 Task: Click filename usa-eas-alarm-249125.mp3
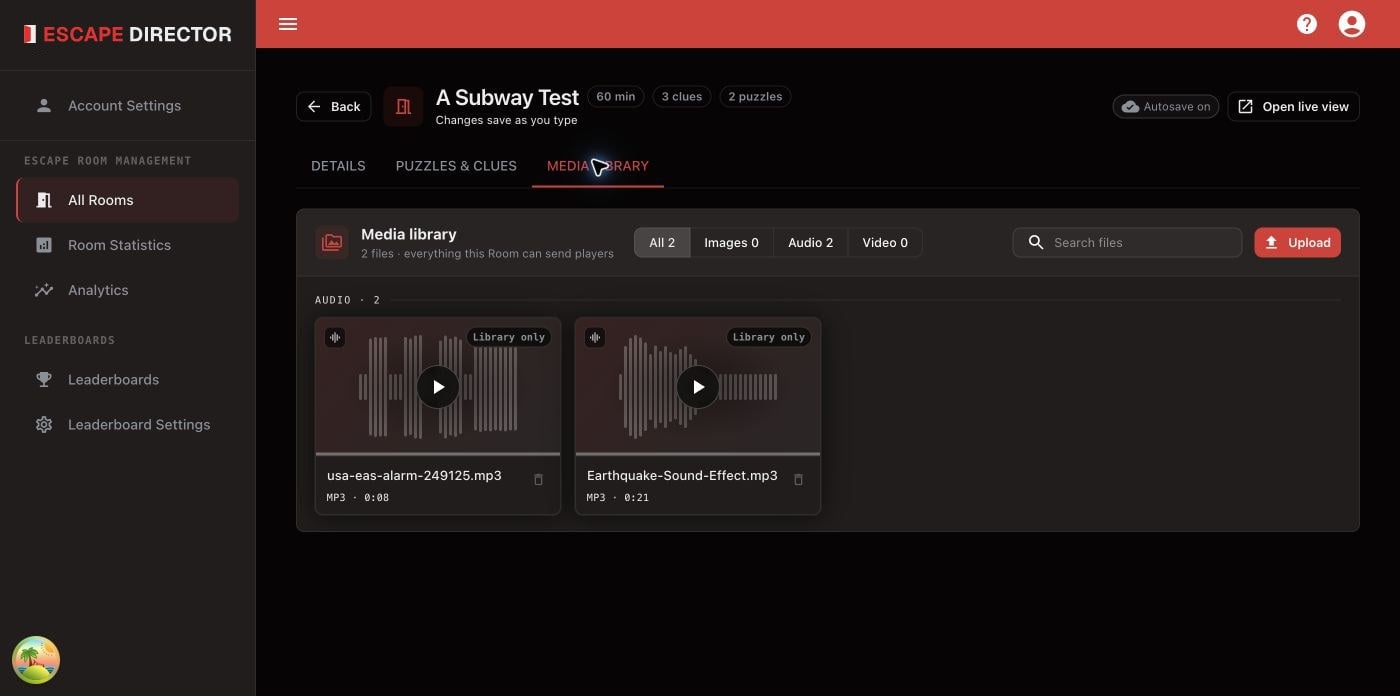414,475
